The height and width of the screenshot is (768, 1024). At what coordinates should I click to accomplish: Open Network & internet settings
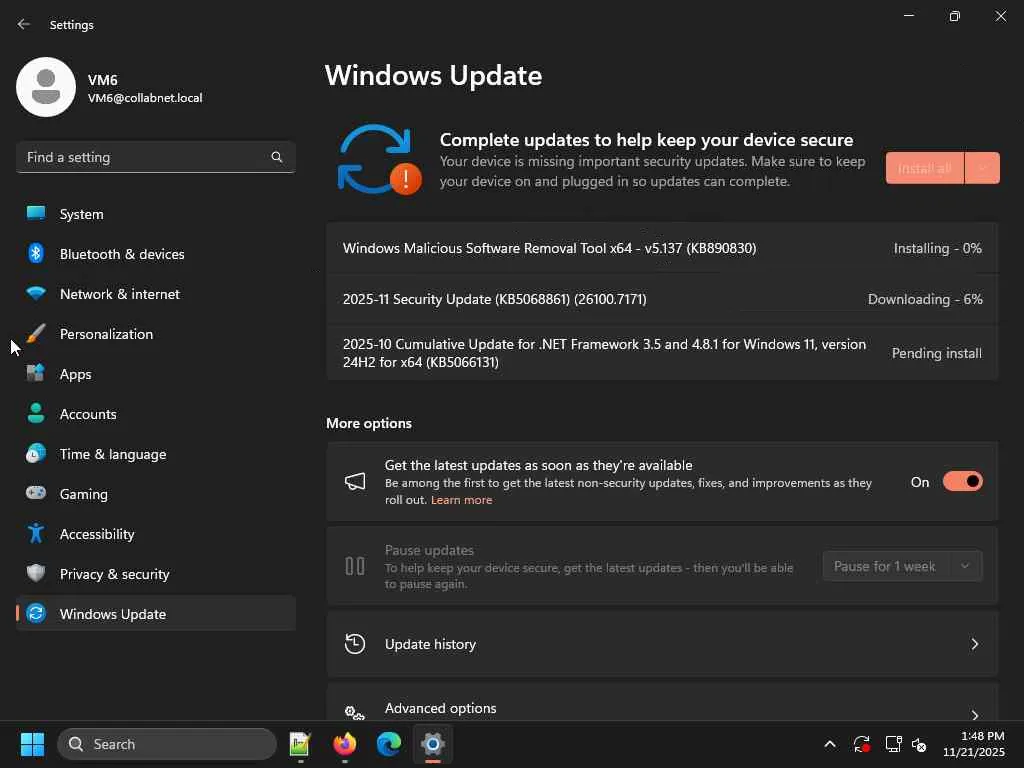point(156,293)
